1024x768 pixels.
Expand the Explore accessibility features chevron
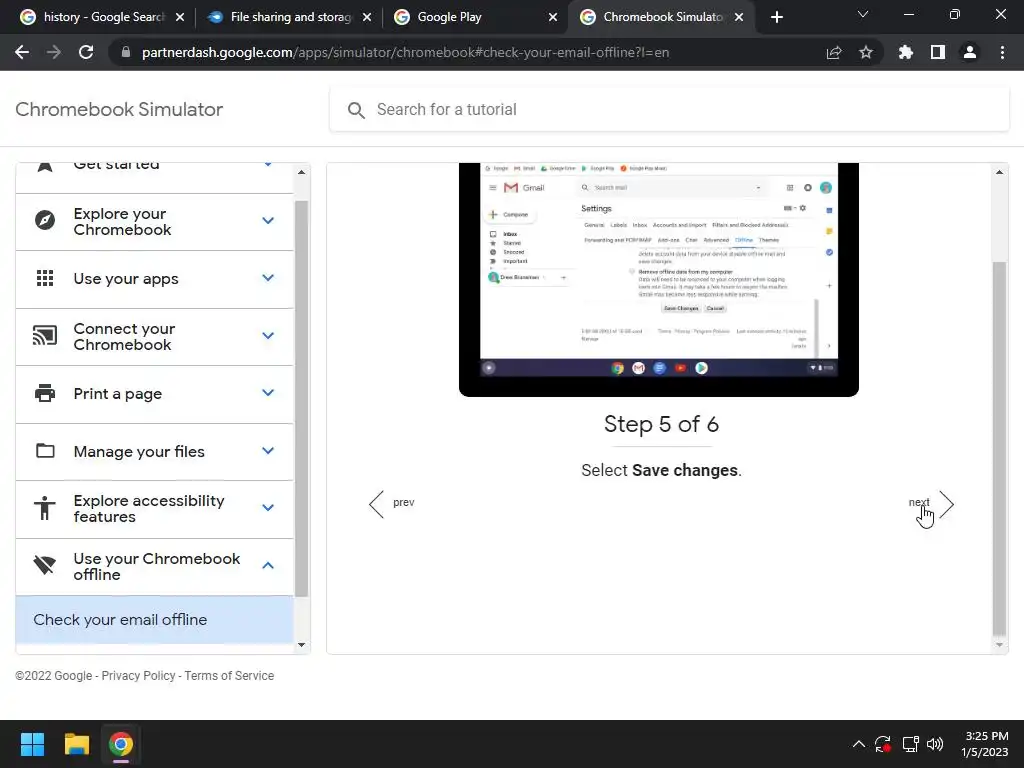click(268, 507)
